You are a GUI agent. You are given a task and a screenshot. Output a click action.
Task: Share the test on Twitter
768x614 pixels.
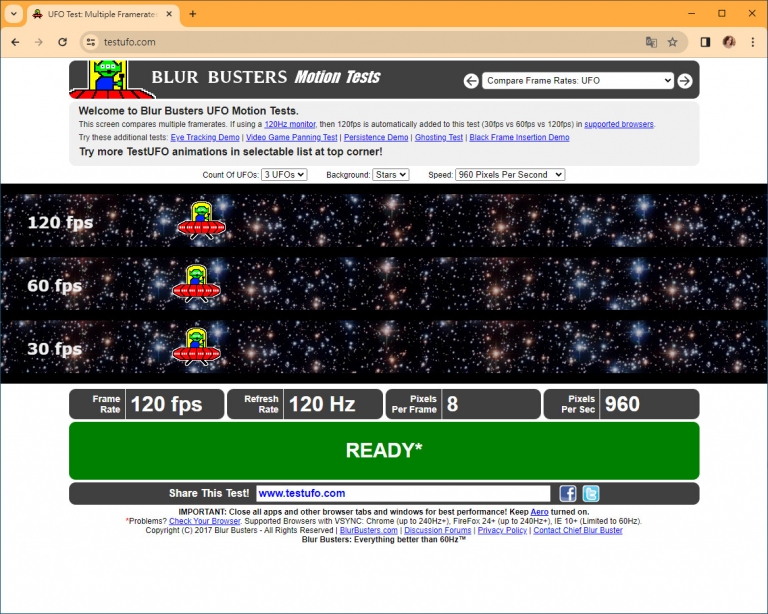(591, 494)
